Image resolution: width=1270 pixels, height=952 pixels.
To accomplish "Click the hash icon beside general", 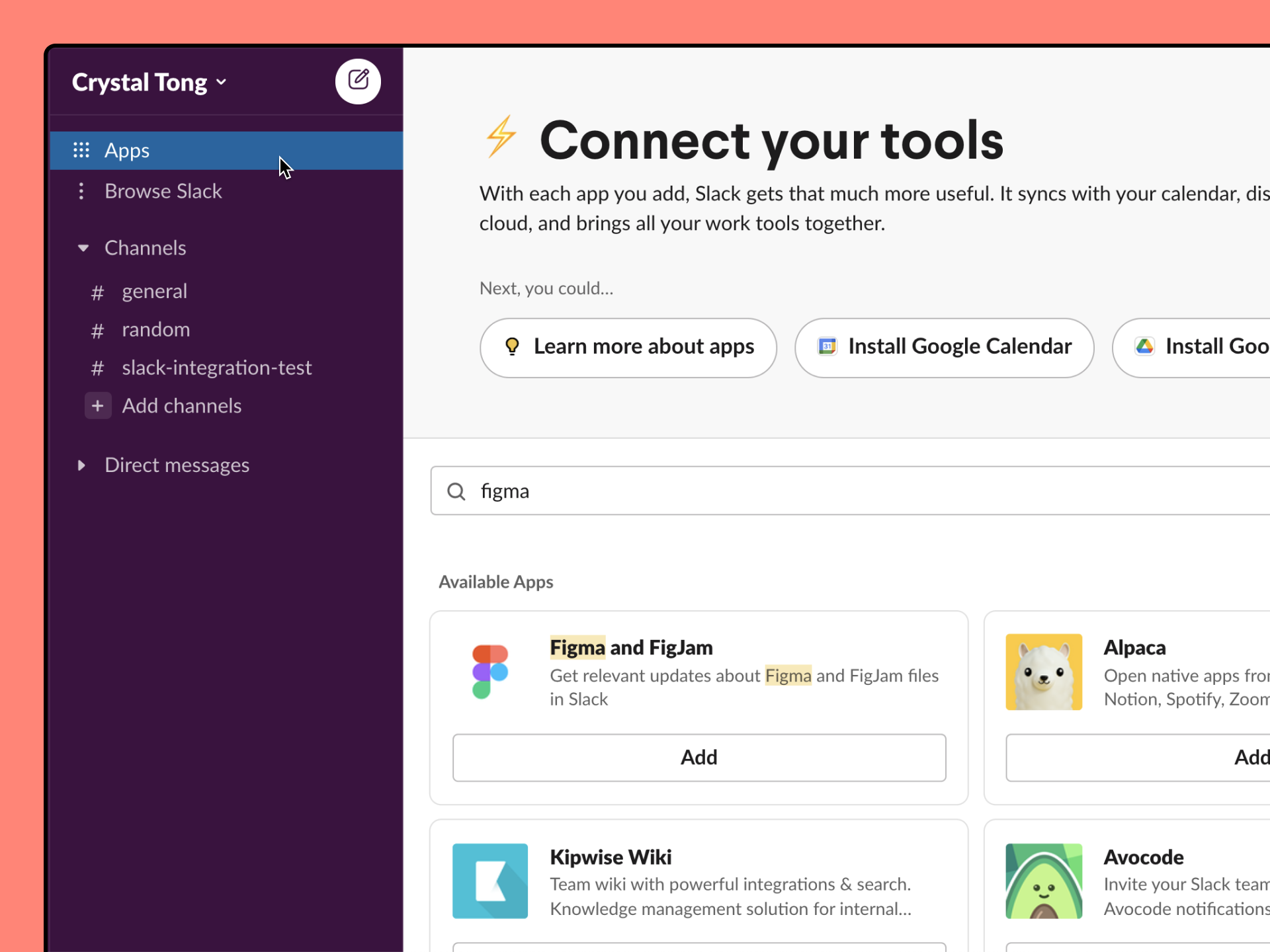I will 97,292.
